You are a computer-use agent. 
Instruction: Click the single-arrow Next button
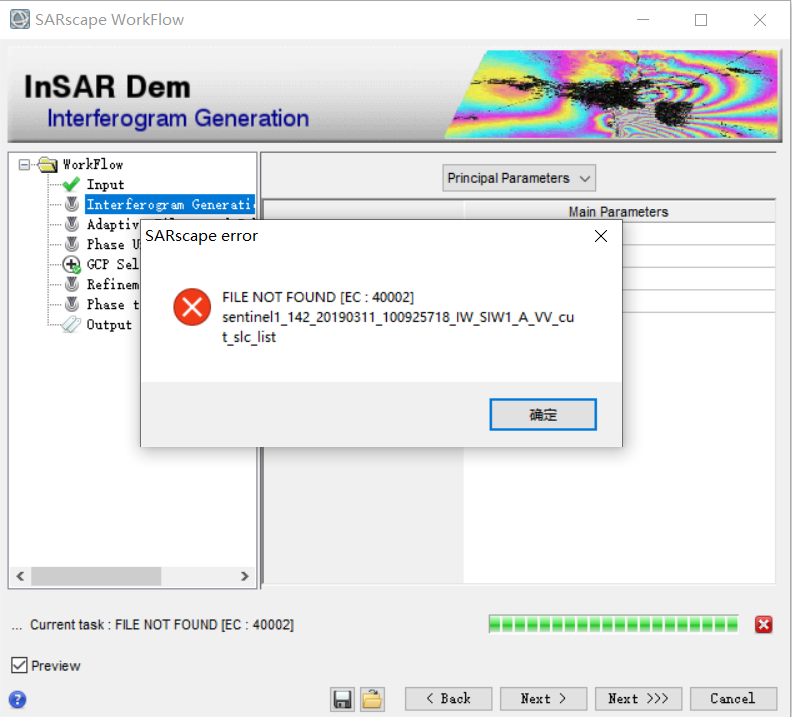[543, 699]
